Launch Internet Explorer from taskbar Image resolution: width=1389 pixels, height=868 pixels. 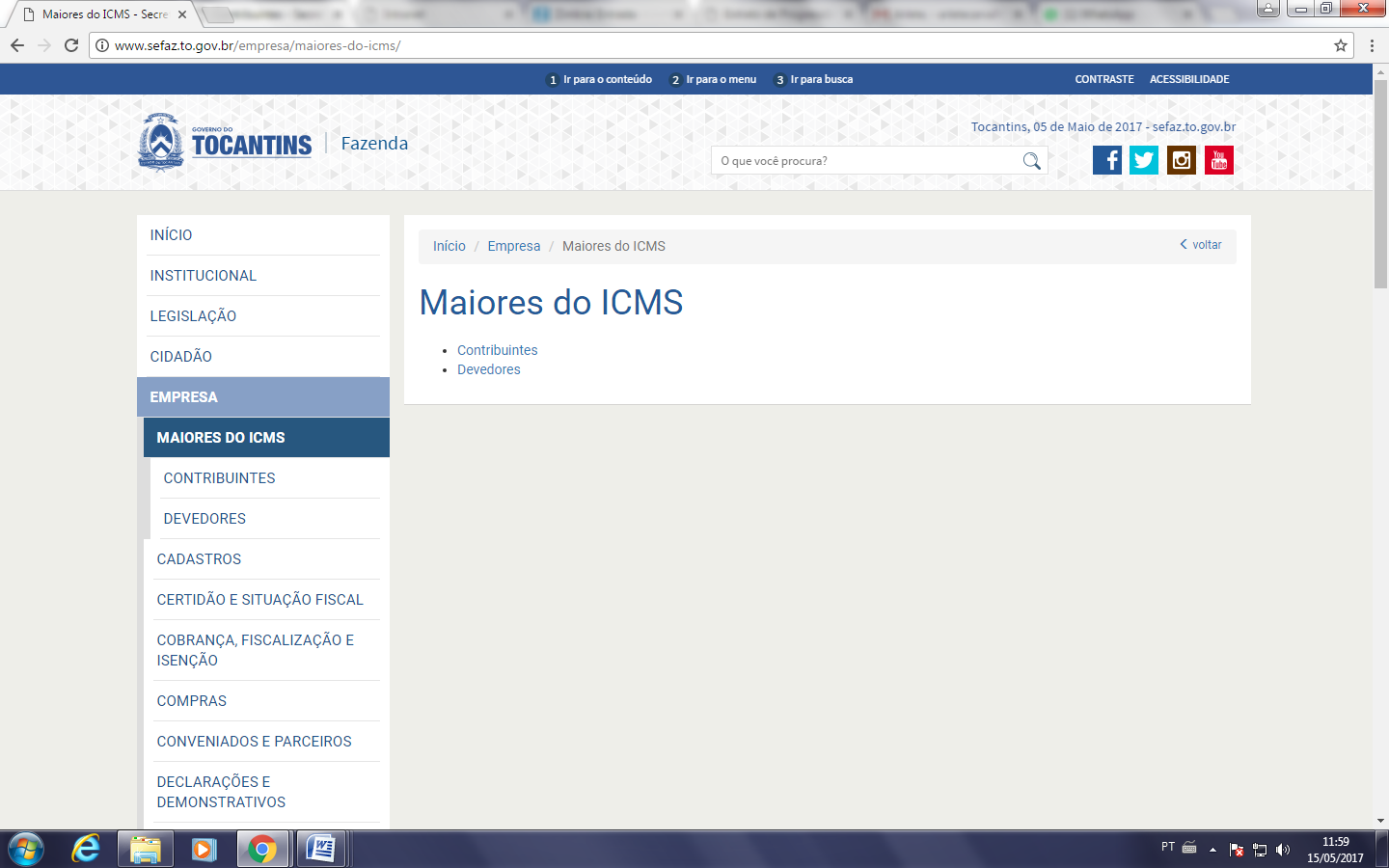pos(86,849)
